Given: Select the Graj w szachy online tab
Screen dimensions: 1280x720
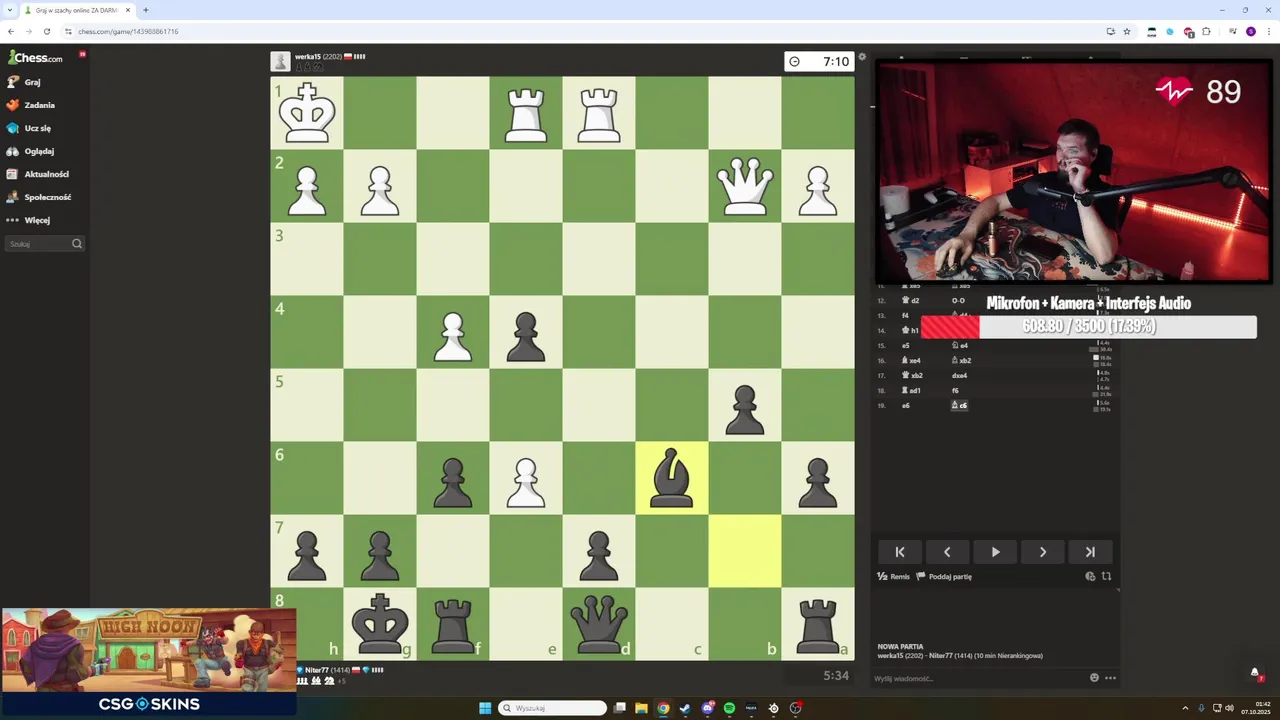Looking at the screenshot, I should coord(78,10).
